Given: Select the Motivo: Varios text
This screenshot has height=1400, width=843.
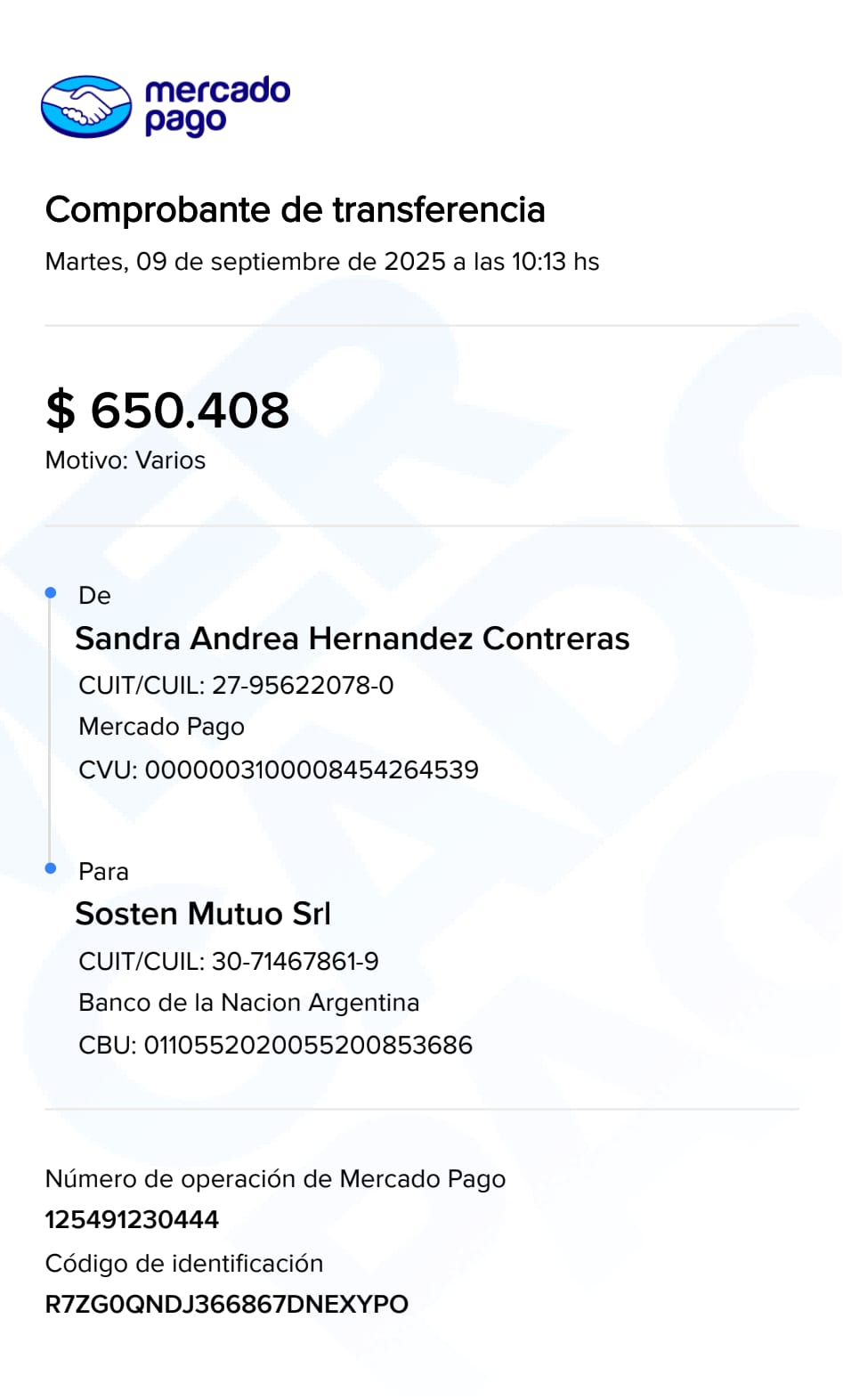Looking at the screenshot, I should 126,460.
